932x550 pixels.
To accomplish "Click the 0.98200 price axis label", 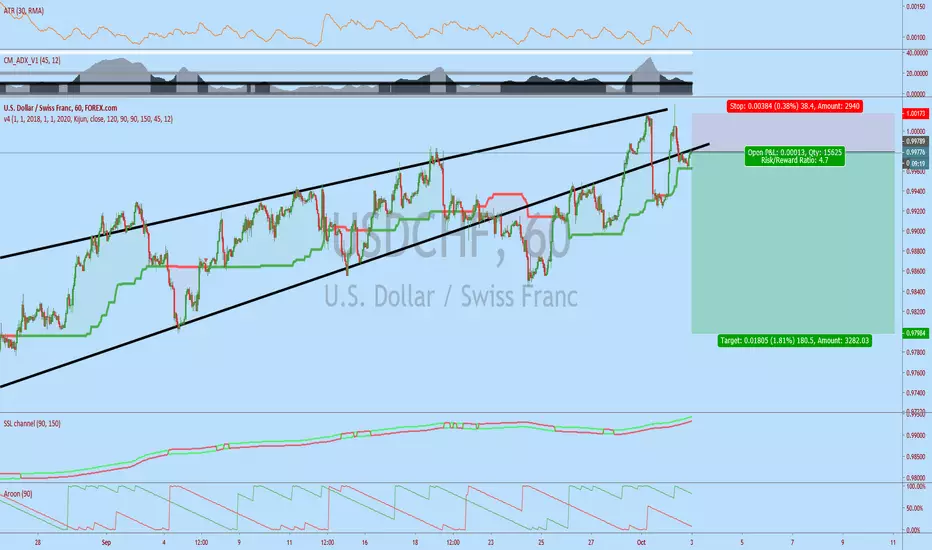I will [x=916, y=312].
